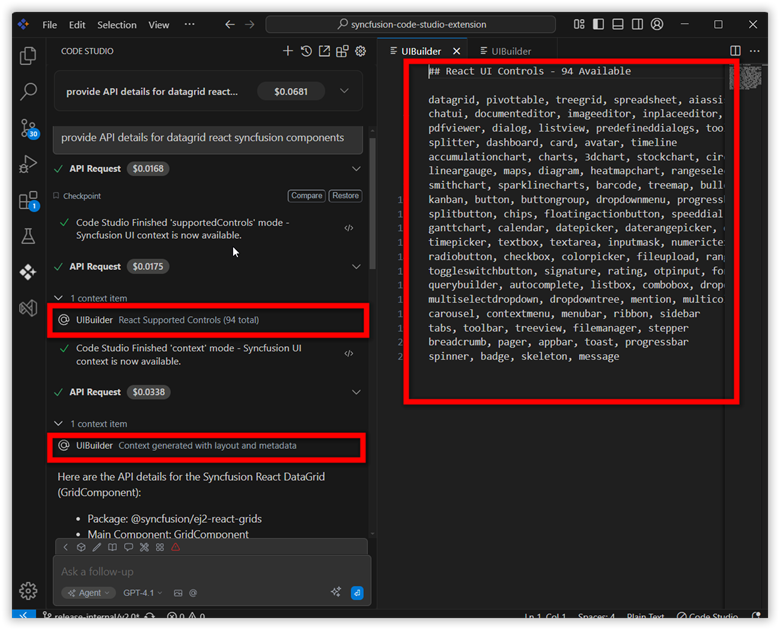
Task: Open the Extensions view in activity bar
Action: tap(28, 201)
